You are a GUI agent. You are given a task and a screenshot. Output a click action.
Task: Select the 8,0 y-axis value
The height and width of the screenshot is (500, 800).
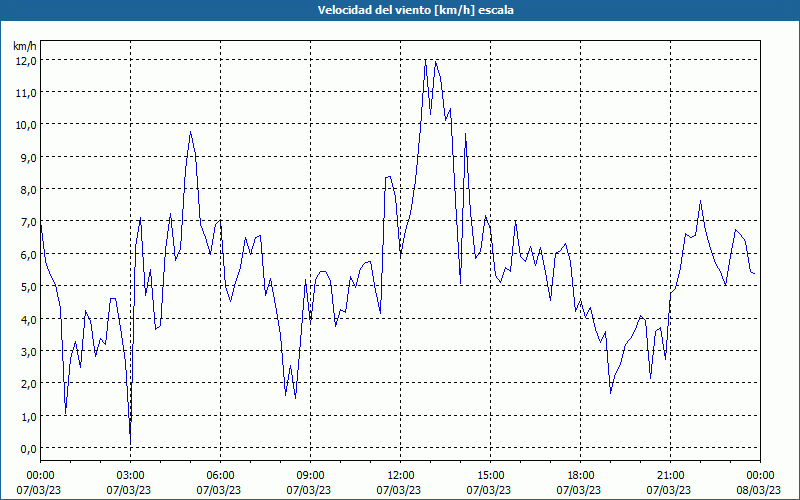(28, 190)
